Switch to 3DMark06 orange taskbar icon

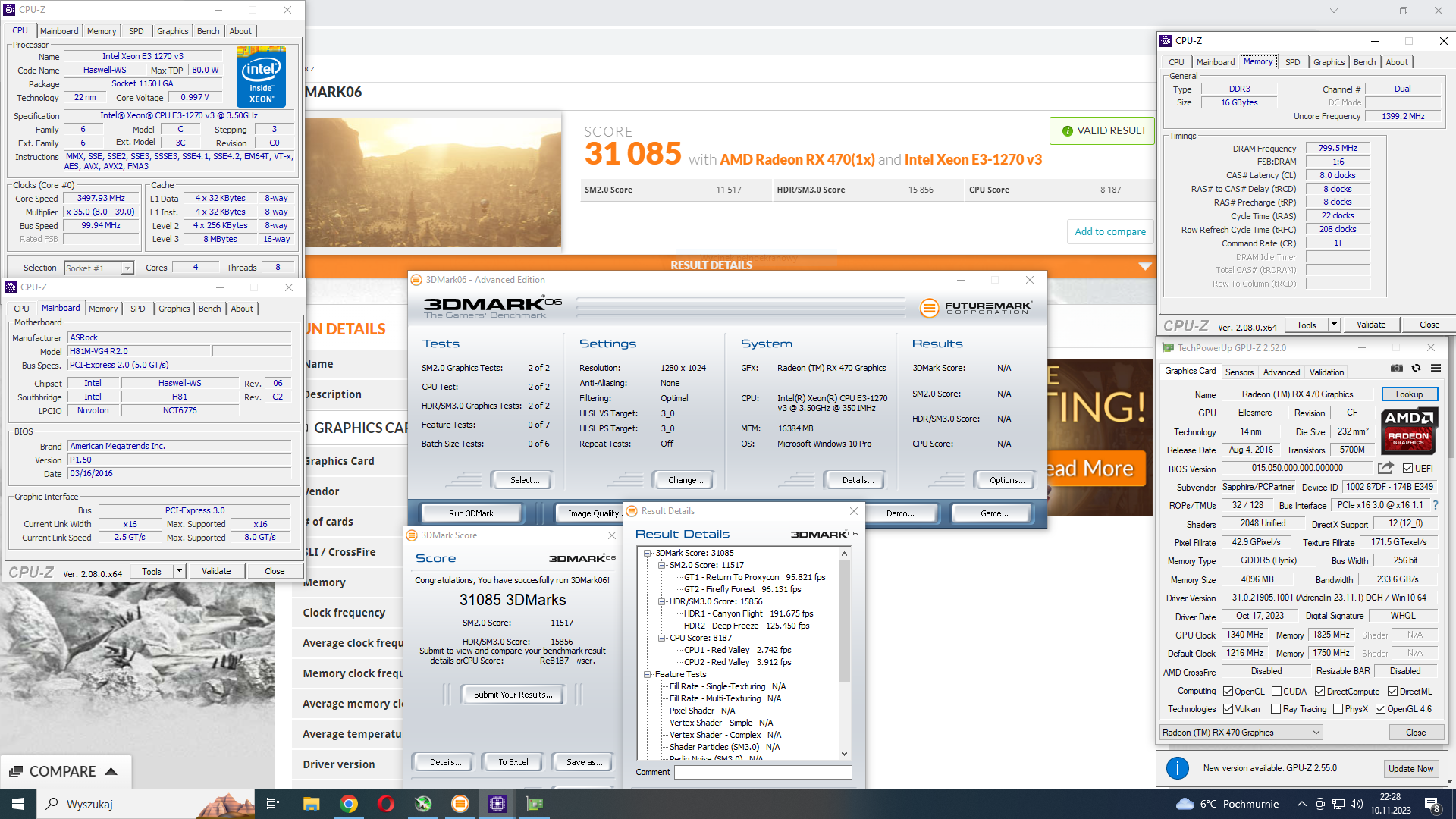(x=460, y=804)
